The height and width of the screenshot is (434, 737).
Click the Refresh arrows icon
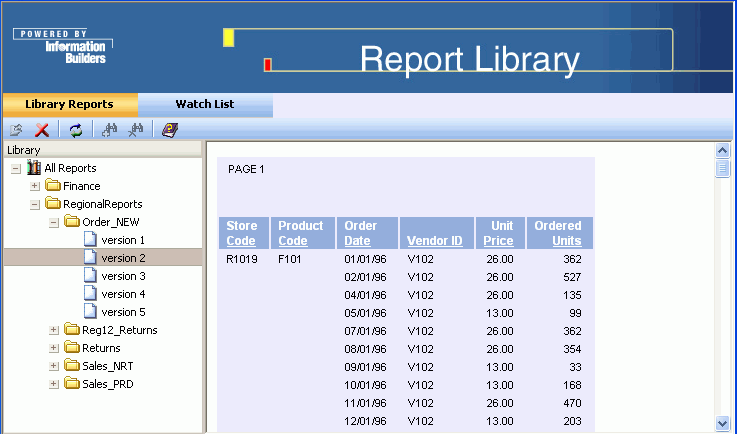coord(76,130)
